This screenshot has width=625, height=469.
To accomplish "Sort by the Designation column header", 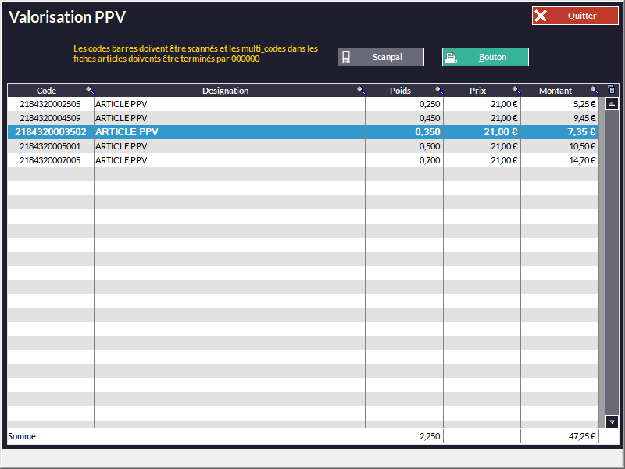I will [x=225, y=90].
